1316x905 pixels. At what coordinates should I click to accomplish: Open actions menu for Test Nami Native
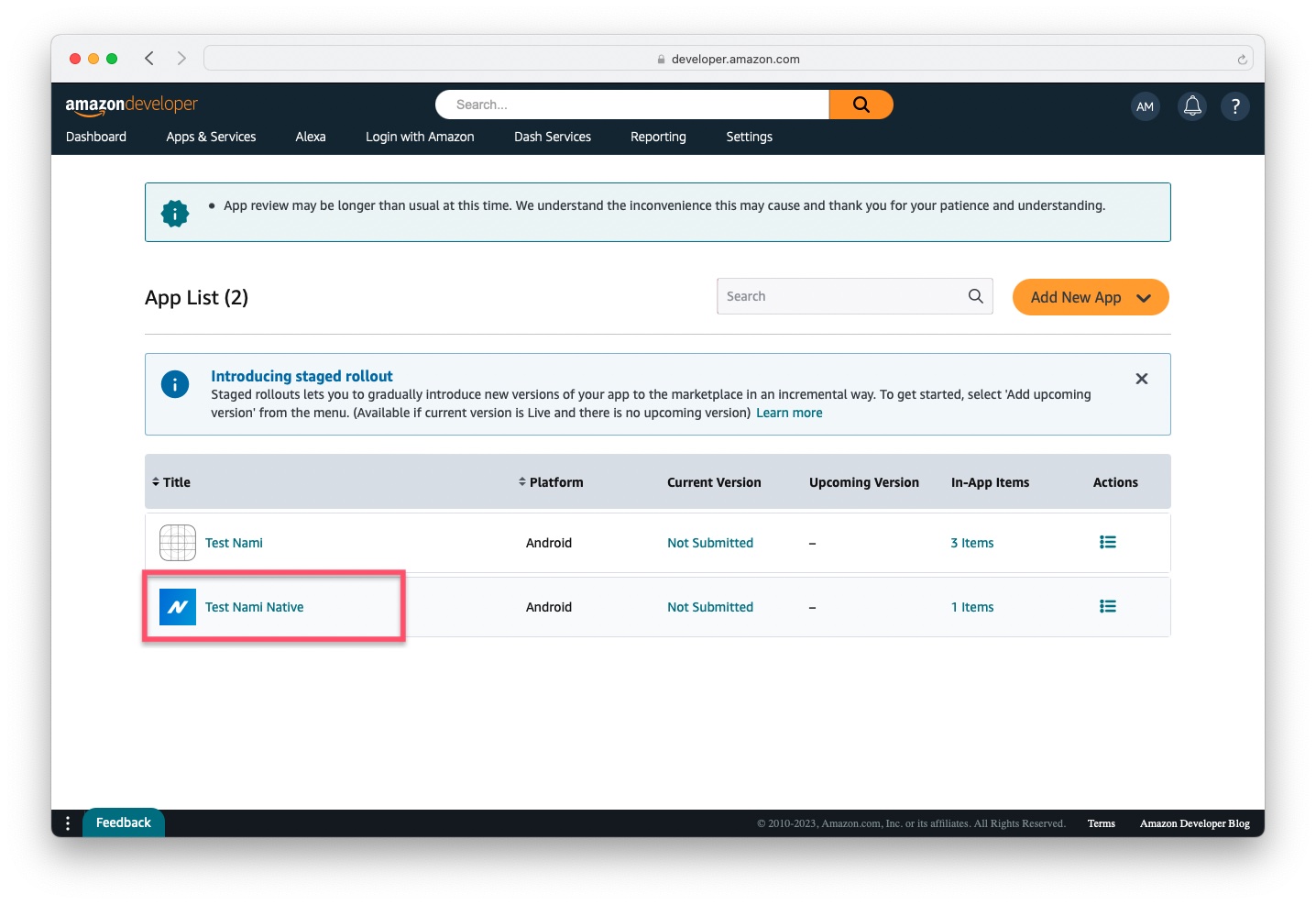tap(1107, 606)
